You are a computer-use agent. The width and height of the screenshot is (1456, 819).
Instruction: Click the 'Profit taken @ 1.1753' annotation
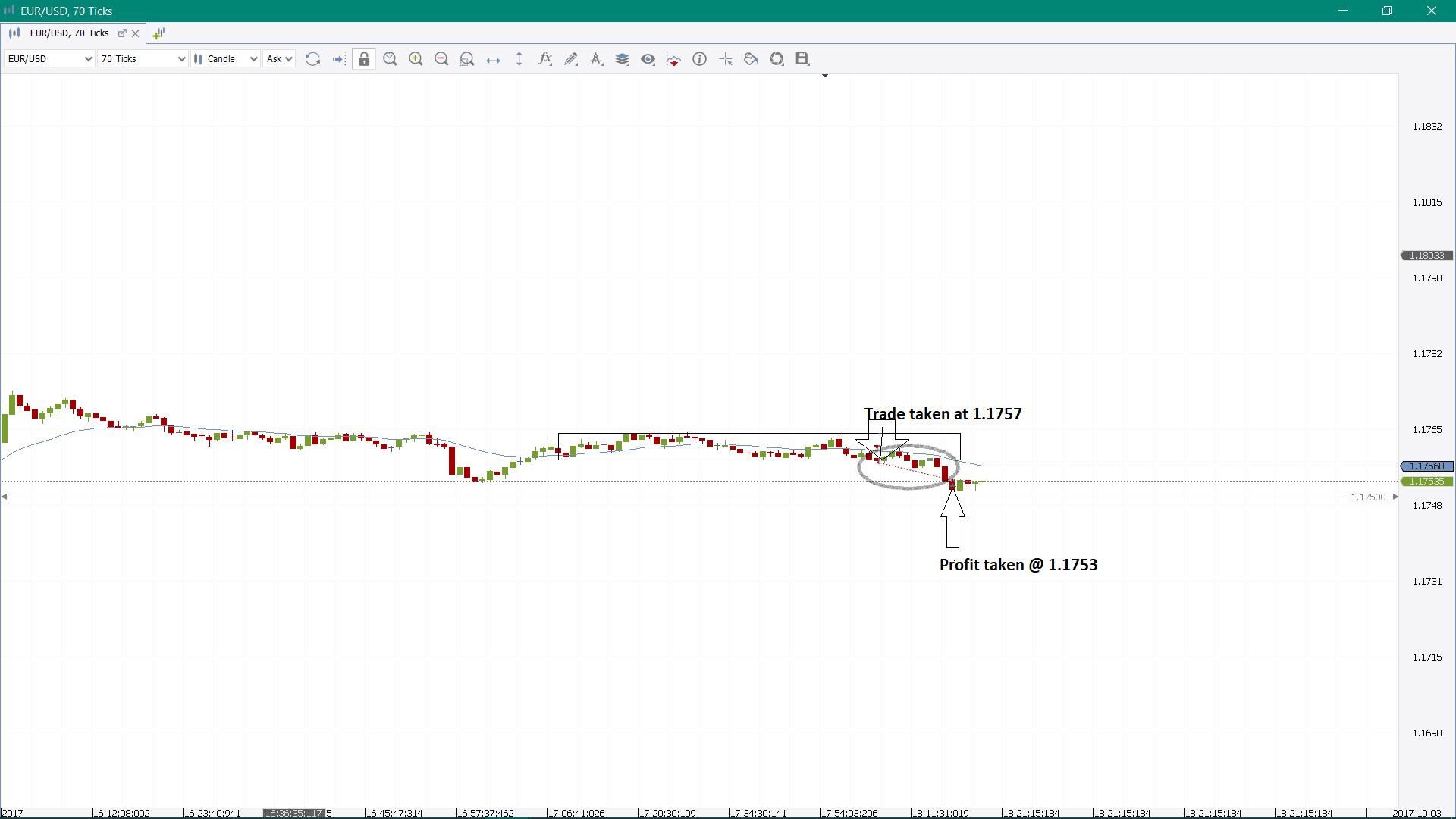pyautogui.click(x=1018, y=565)
